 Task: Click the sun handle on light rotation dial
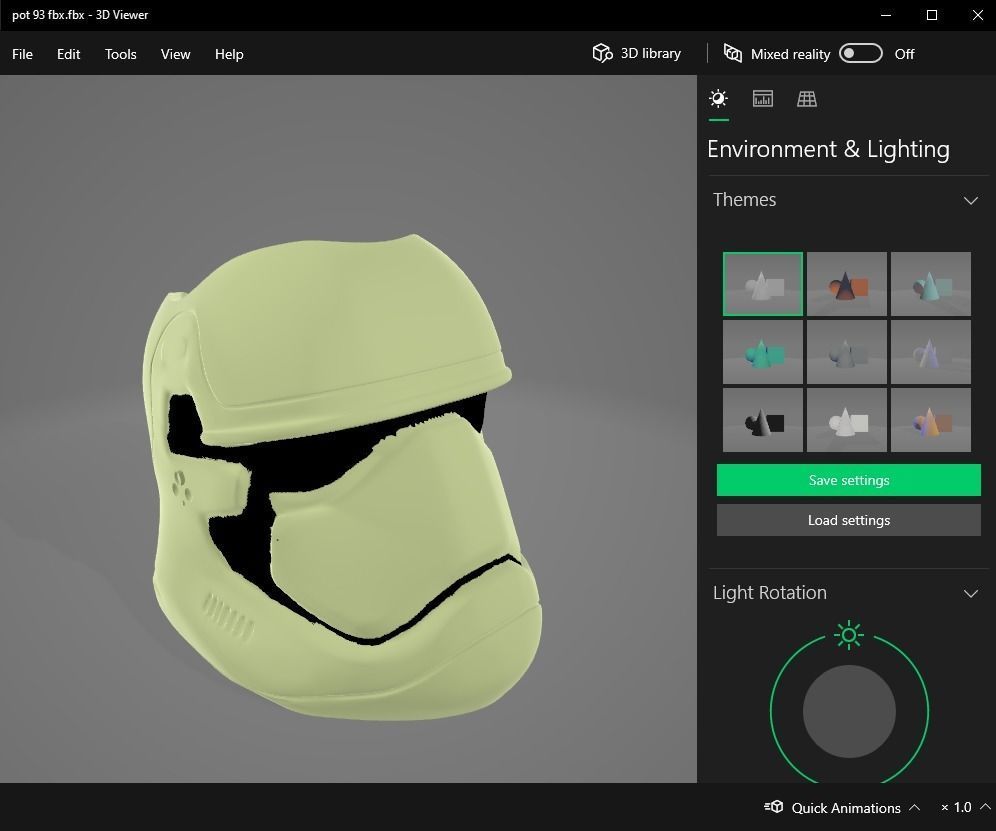tap(849, 635)
